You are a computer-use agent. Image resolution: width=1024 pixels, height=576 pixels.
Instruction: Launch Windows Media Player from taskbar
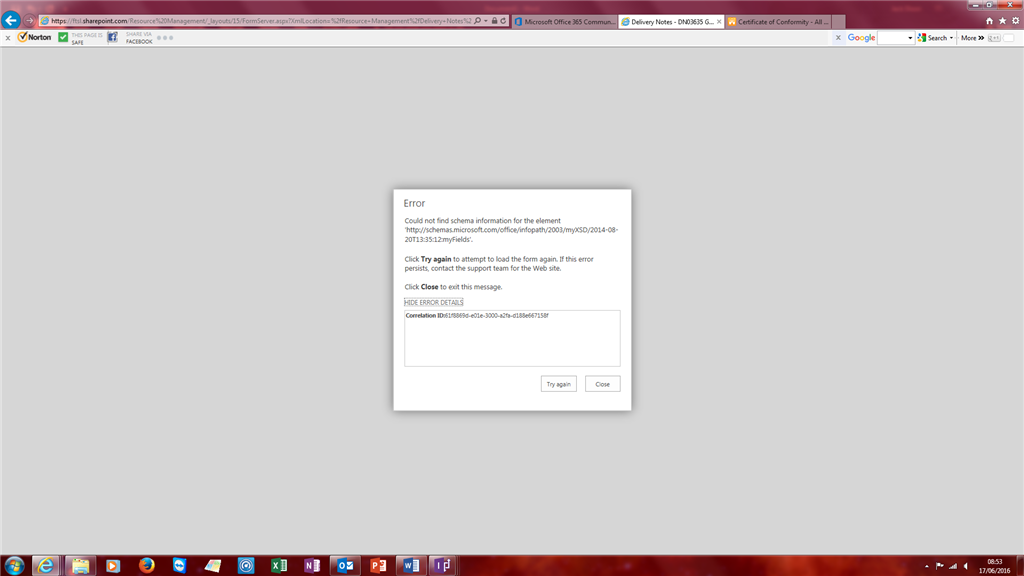(113, 566)
